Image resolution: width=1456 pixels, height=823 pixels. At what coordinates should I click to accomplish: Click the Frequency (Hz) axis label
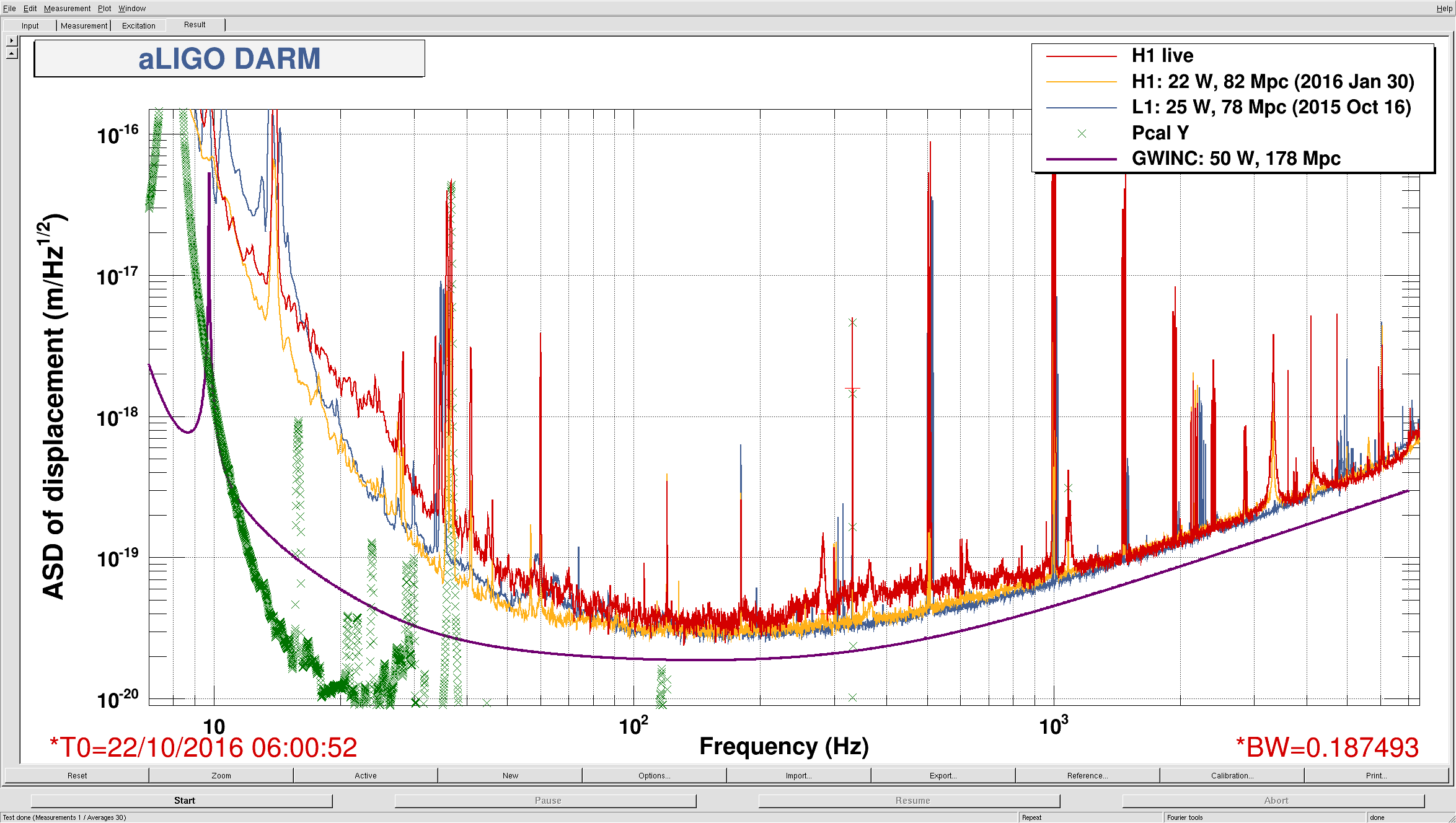[x=784, y=746]
